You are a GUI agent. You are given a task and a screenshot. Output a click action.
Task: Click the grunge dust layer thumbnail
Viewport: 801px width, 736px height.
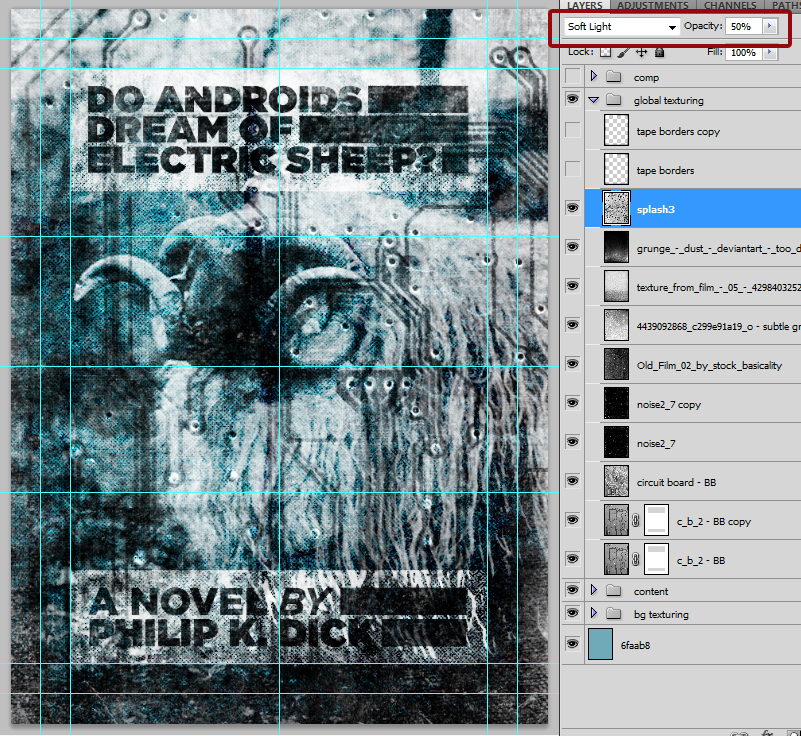click(x=617, y=247)
